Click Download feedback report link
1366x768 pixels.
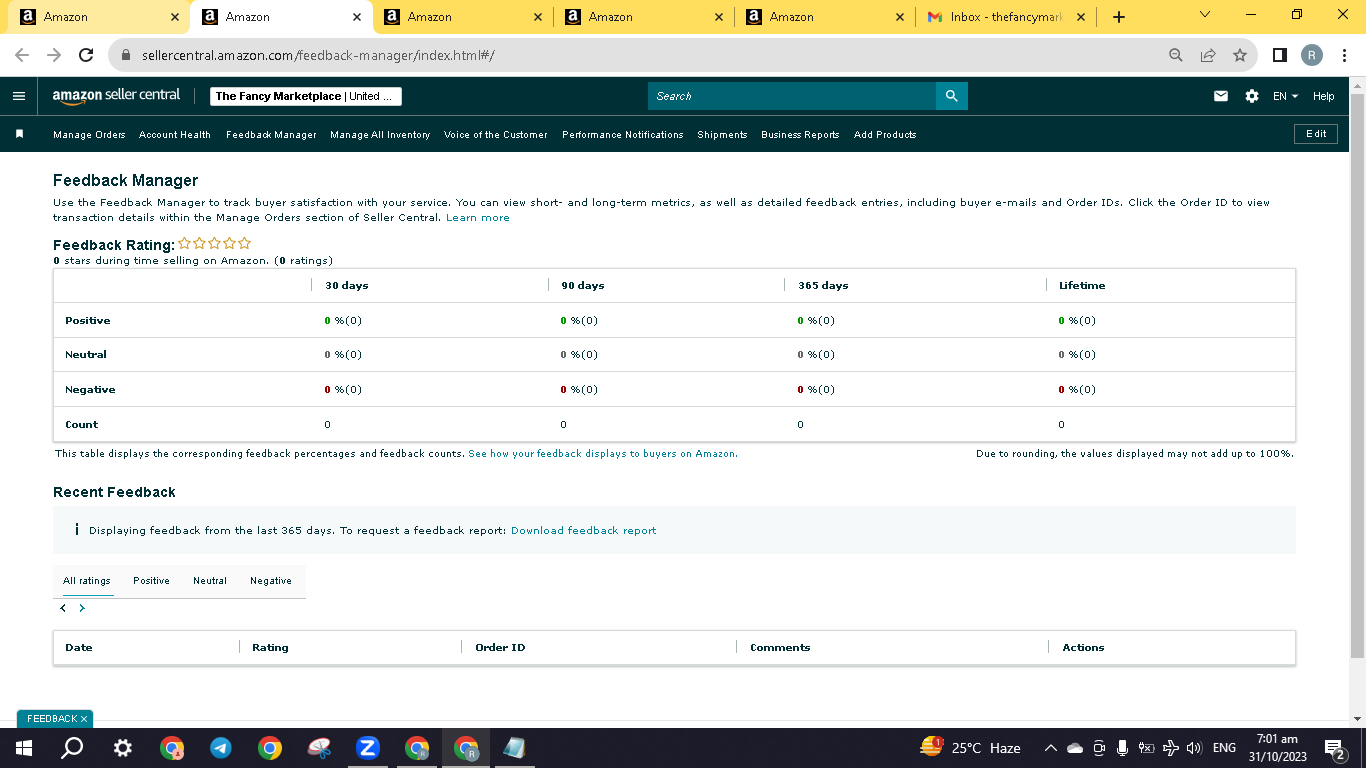click(584, 530)
